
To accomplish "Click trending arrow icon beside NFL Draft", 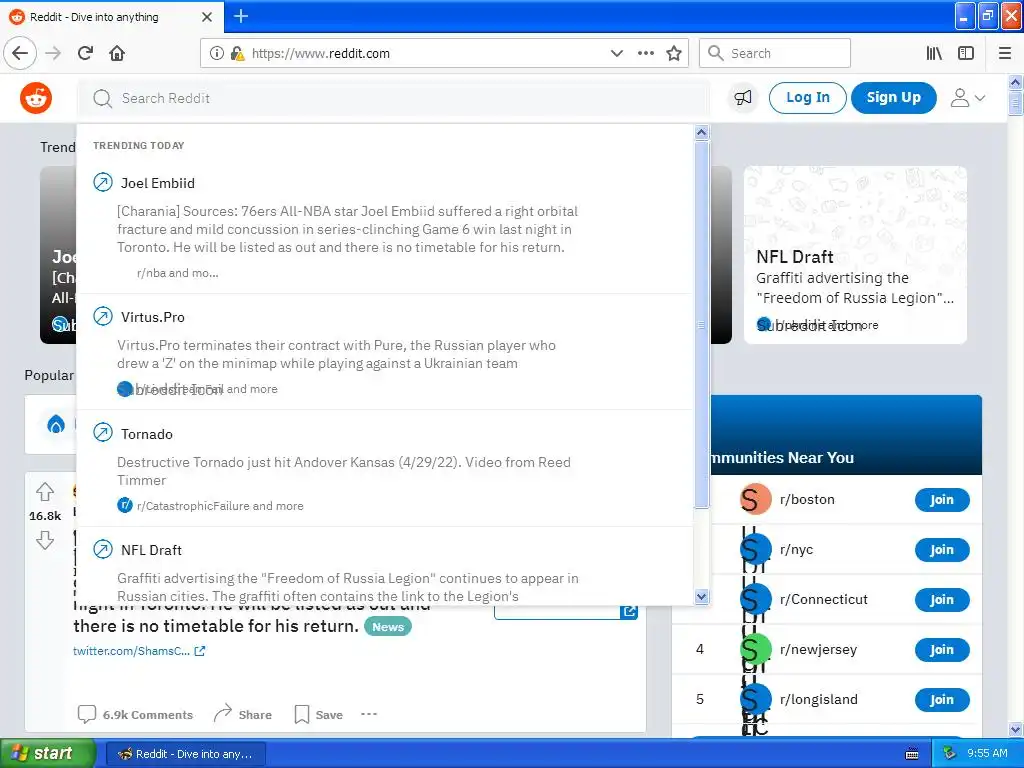I will 103,549.
